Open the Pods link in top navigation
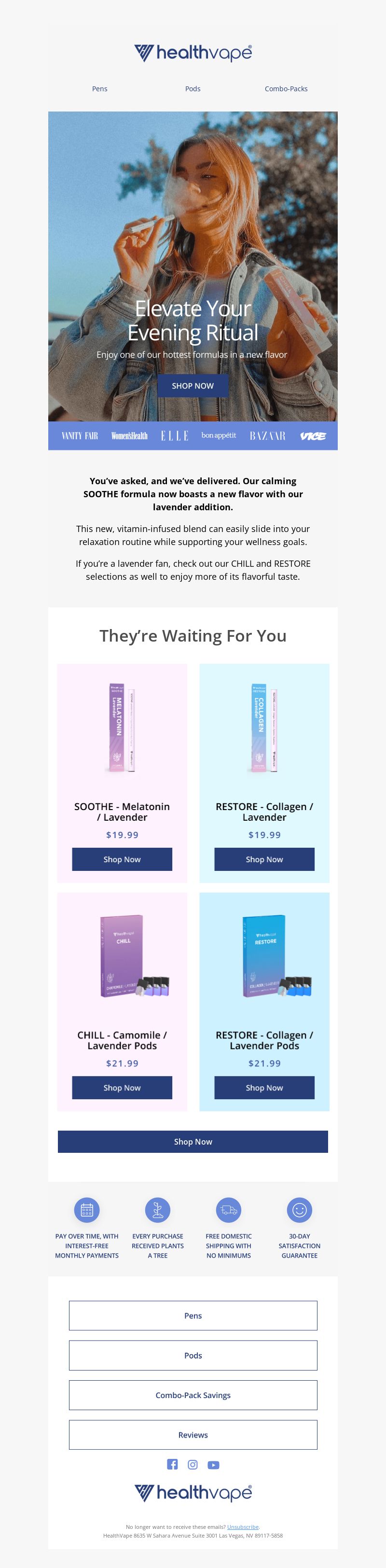The image size is (386, 1568). 193,89
